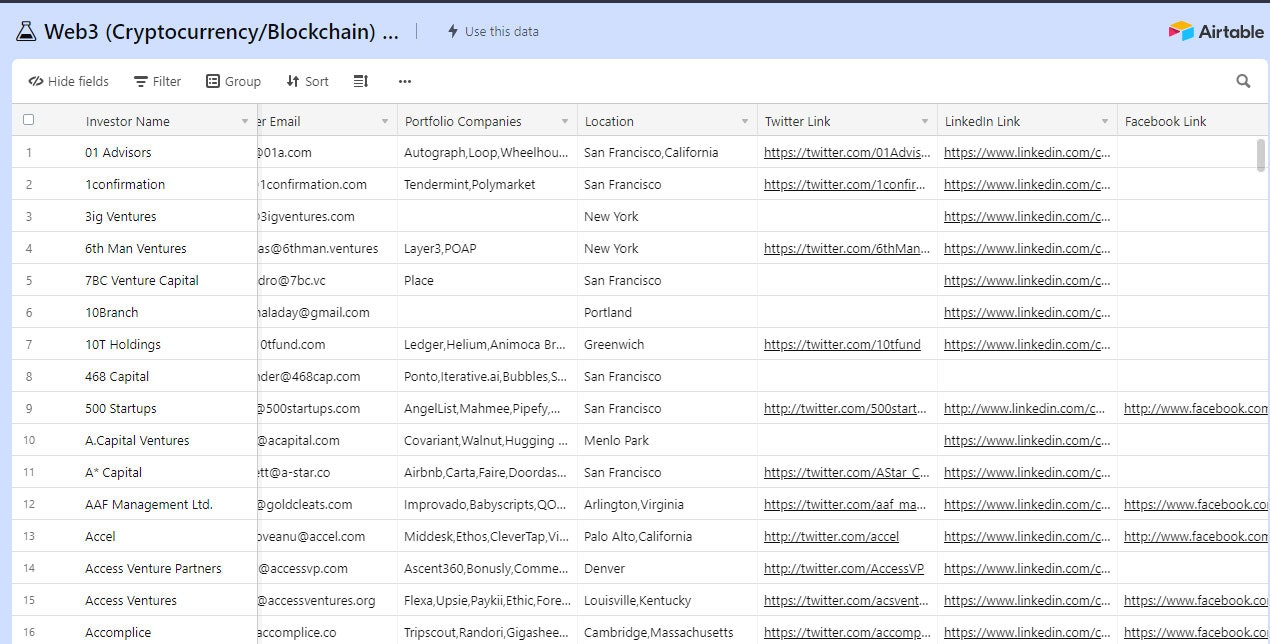
Task: Click the San Francisco,California location cell
Action: (667, 153)
